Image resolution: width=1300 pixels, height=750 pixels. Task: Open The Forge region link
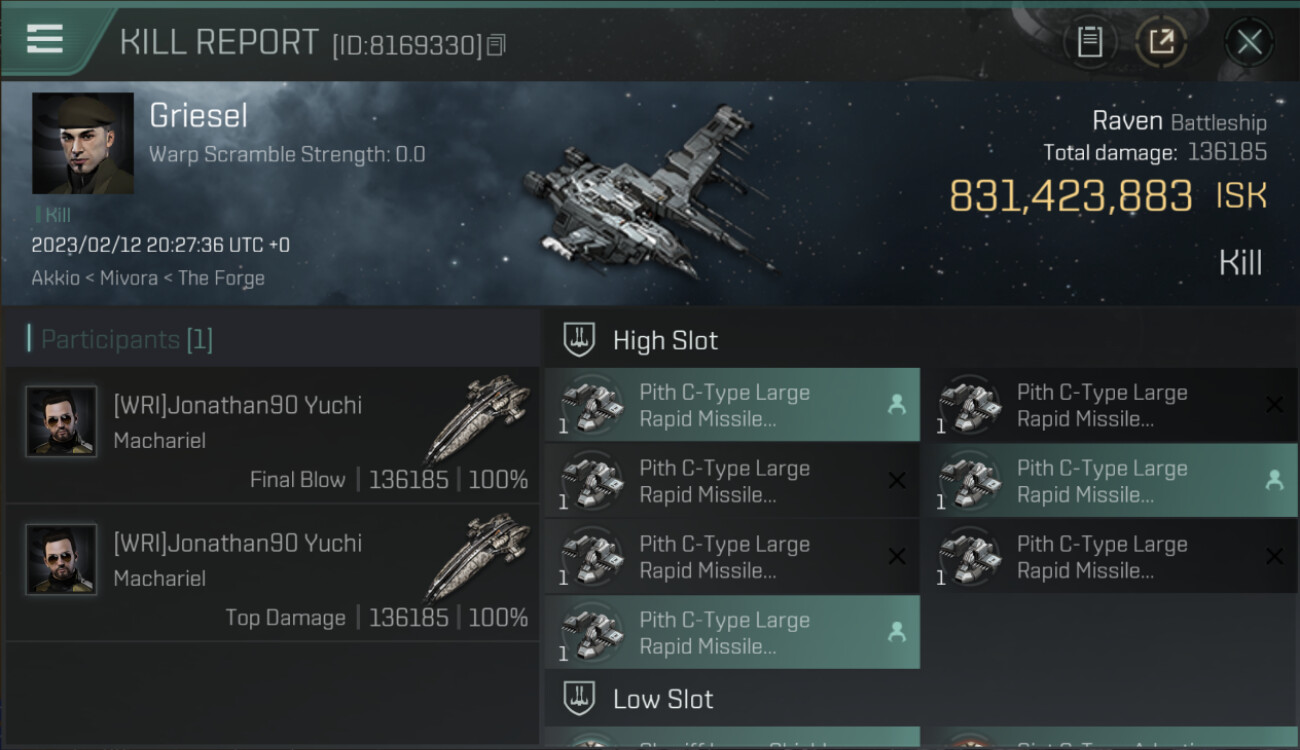[221, 278]
